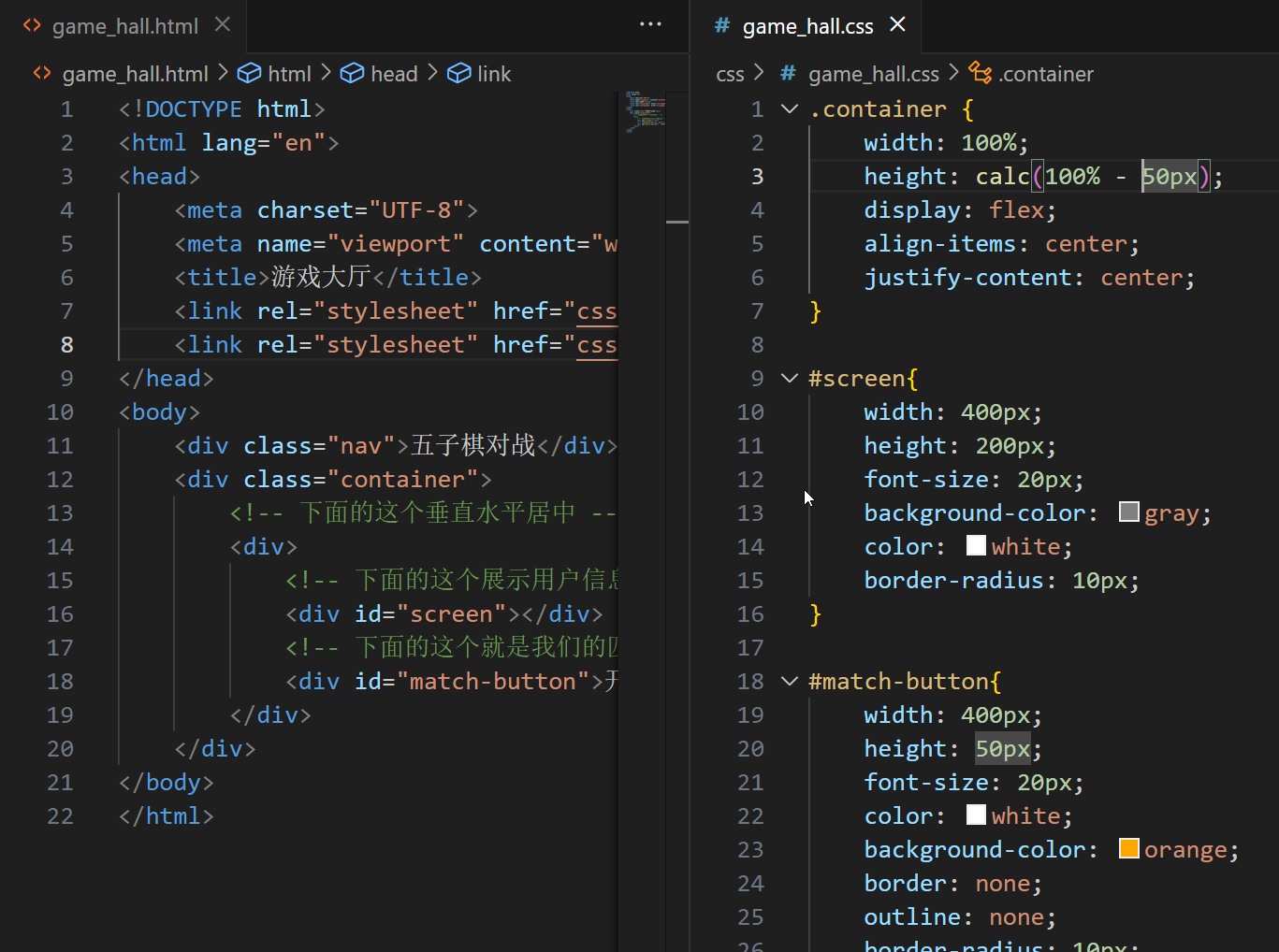This screenshot has width=1279, height=952.
Task: Click the .container selector on CSS line 1
Action: click(878, 109)
